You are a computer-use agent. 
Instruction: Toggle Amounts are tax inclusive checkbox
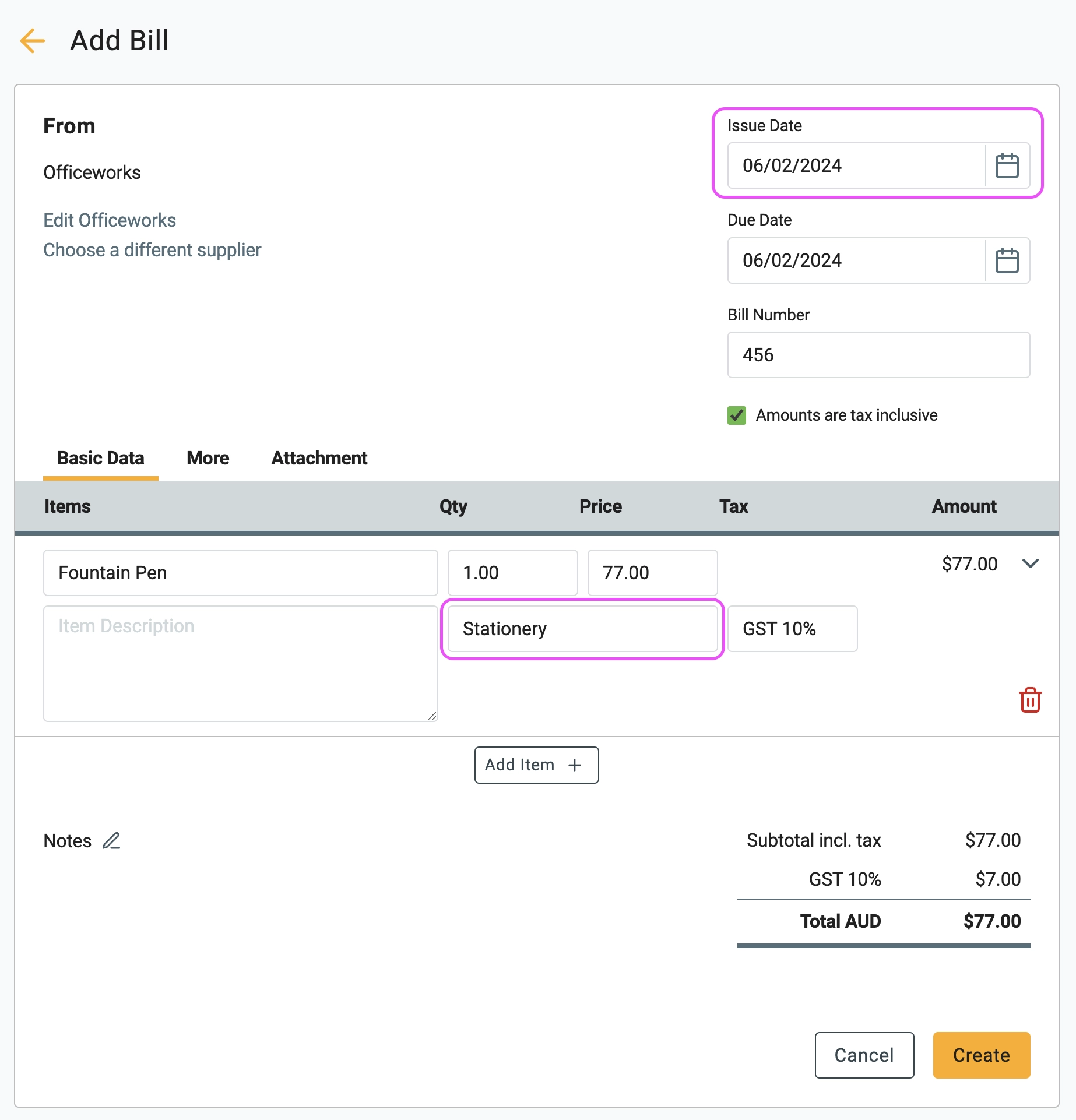click(x=737, y=415)
